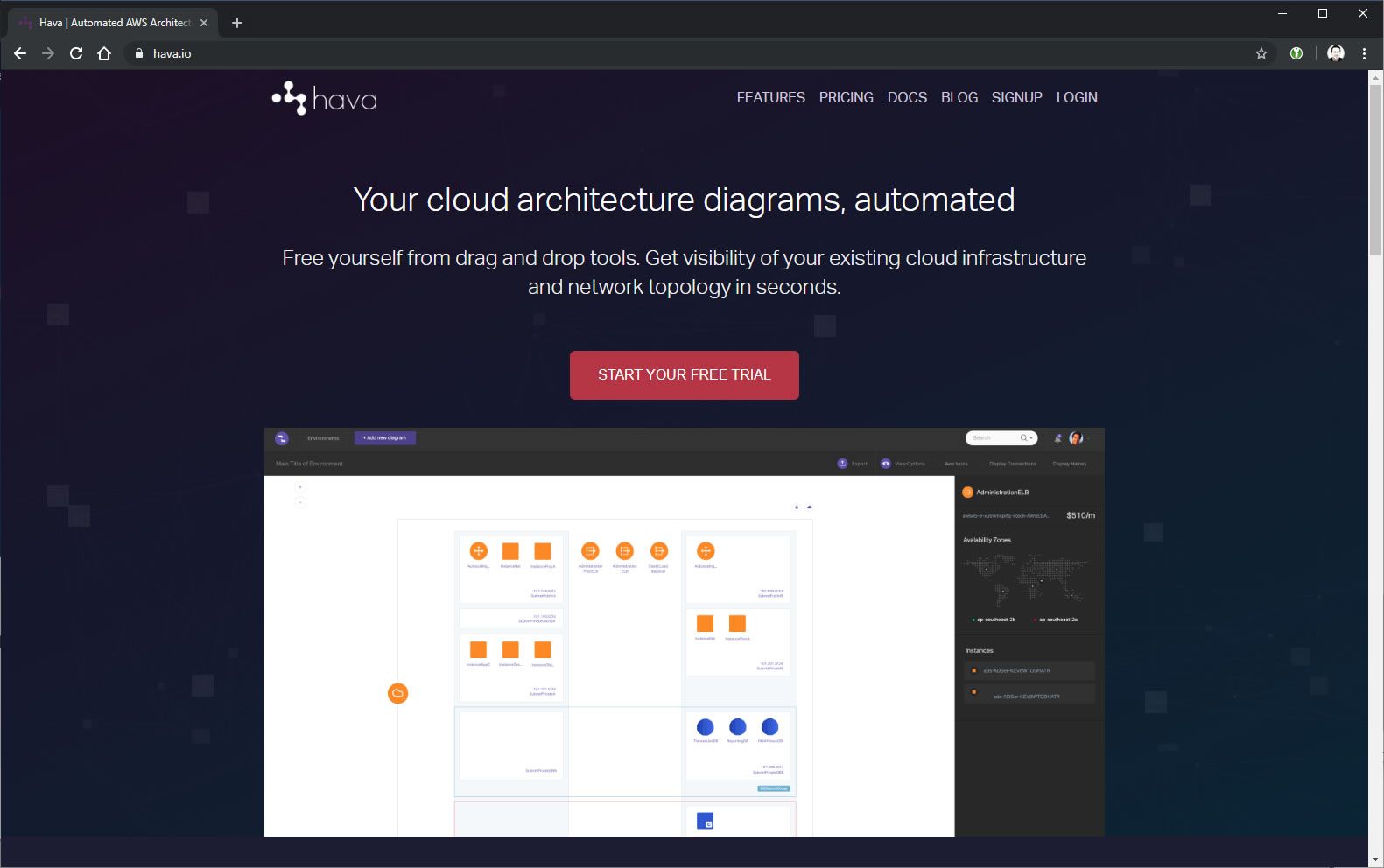Open the DOCS page
The height and width of the screenshot is (868, 1384).
[x=907, y=97]
